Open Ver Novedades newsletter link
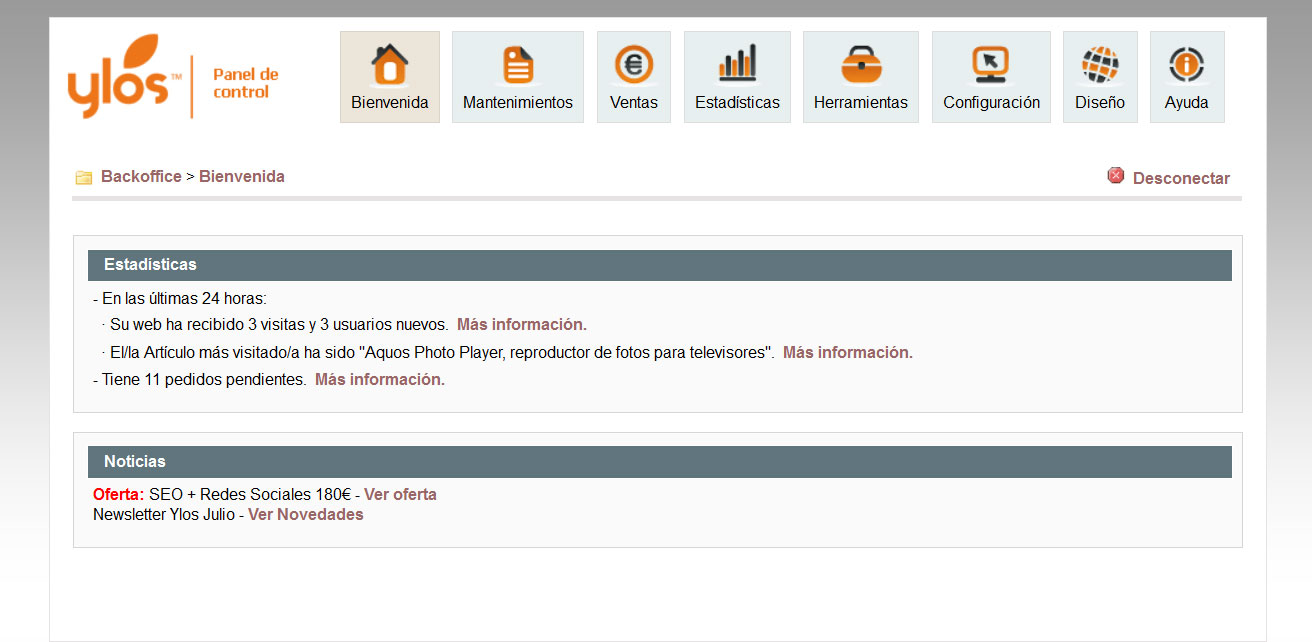The width and height of the screenshot is (1312, 642). (x=306, y=515)
